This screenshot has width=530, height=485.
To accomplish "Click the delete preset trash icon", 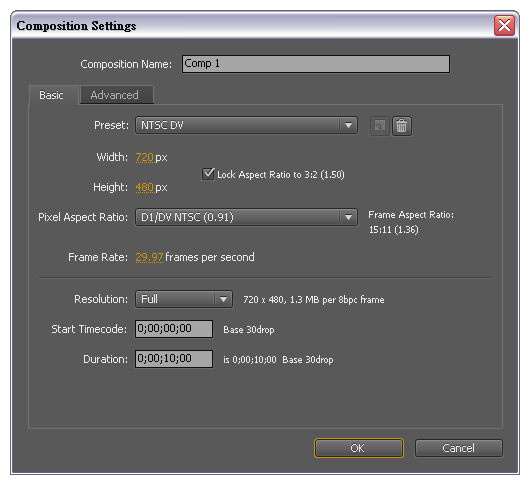I will tap(402, 126).
